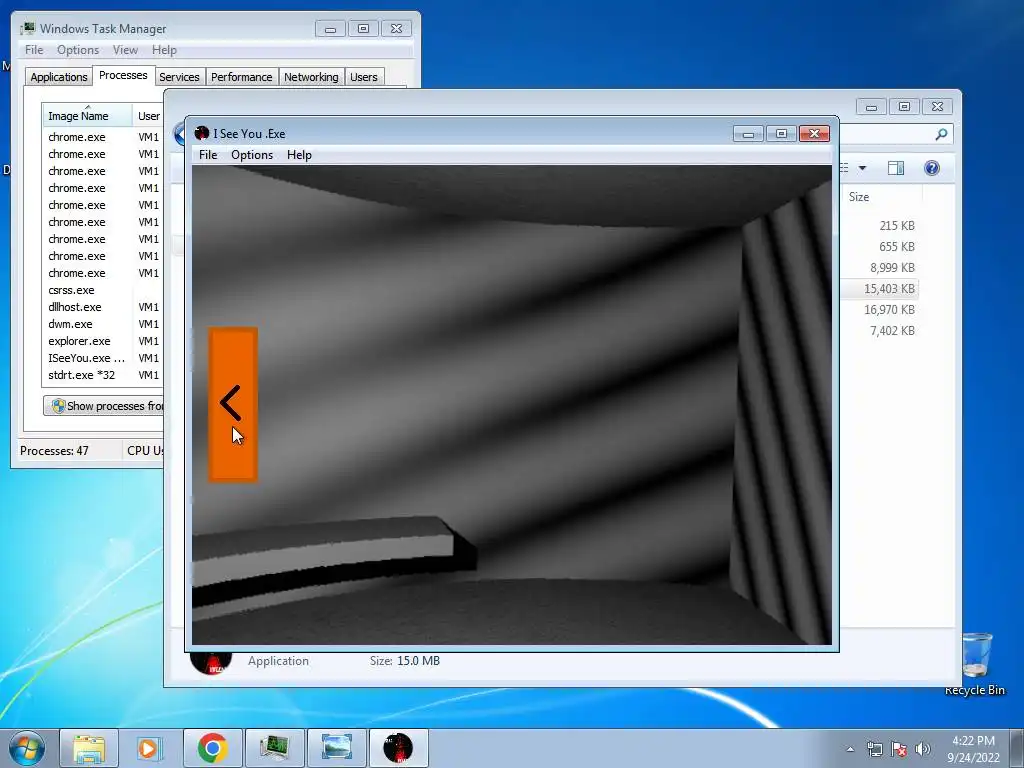
Task: Switch to I See You taskbar icon
Action: [x=398, y=748]
